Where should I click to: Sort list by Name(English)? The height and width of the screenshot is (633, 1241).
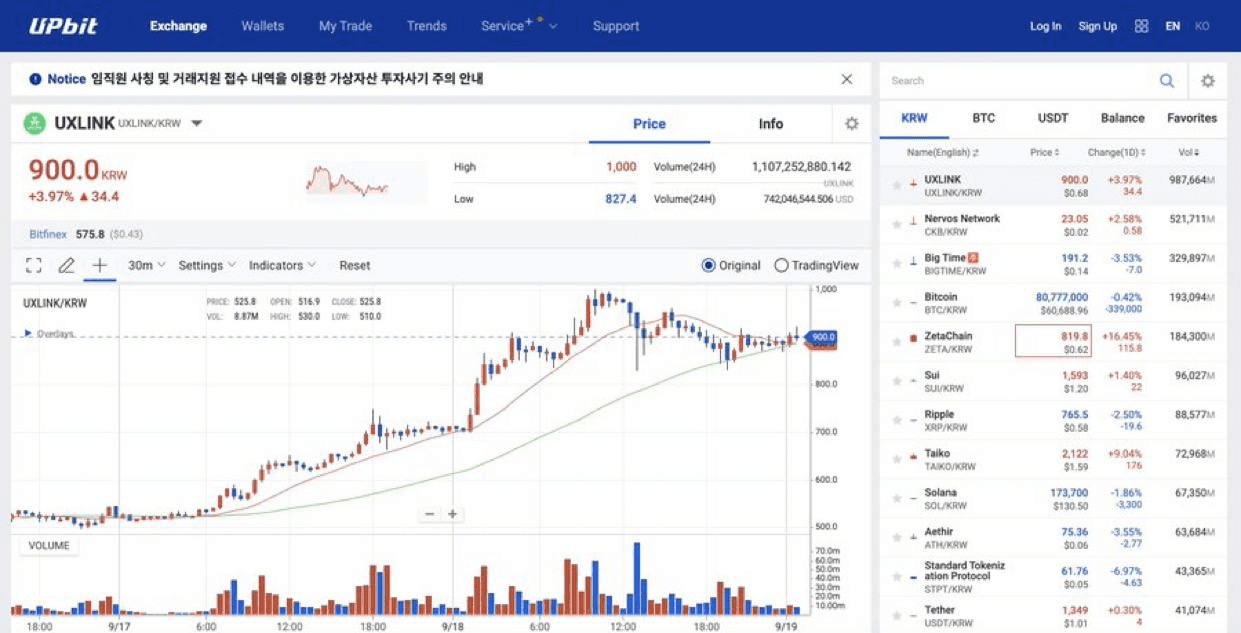(x=943, y=152)
